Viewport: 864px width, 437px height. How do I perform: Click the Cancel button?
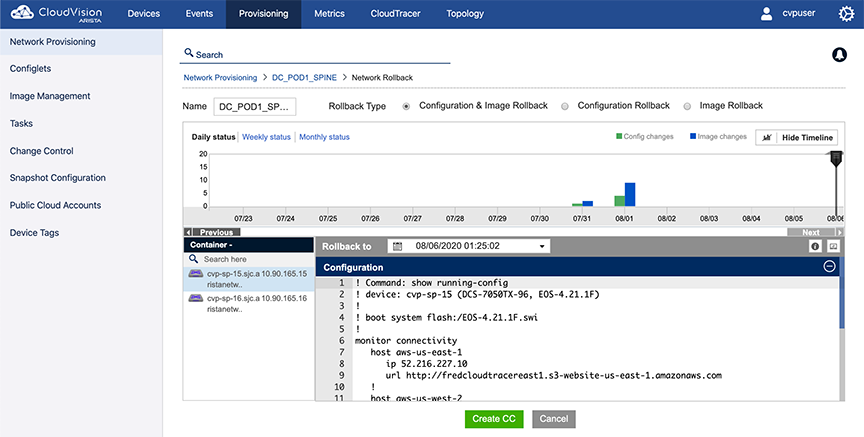554,419
